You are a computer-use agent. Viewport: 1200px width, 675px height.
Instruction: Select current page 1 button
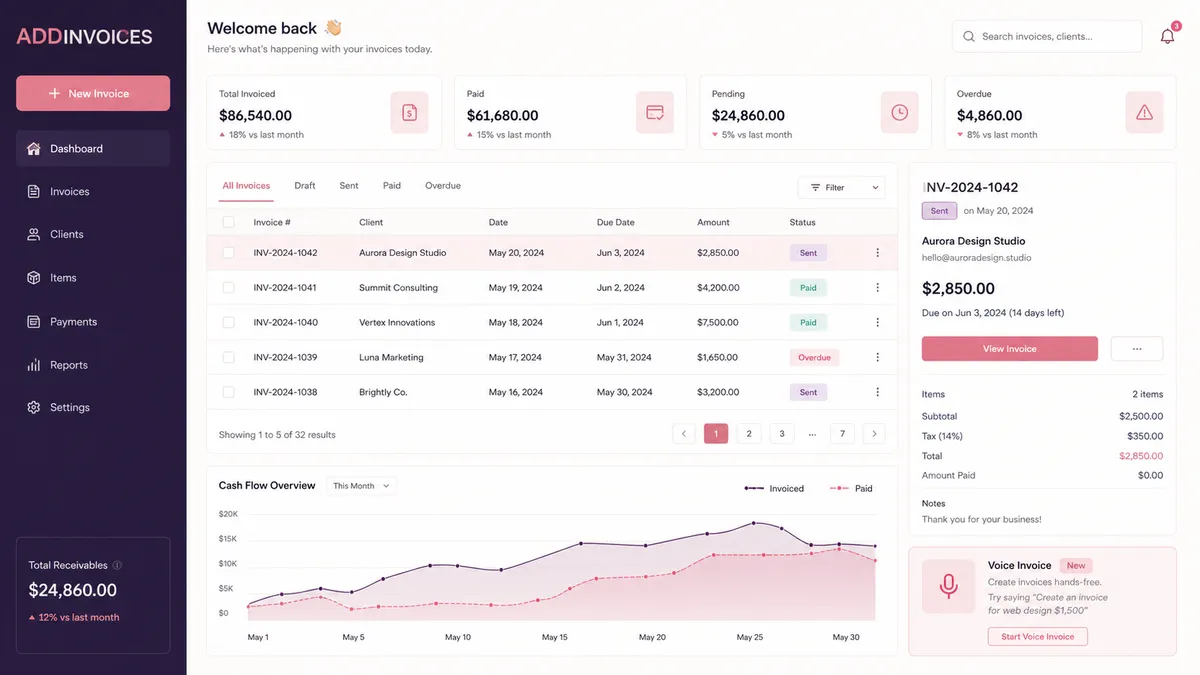[x=716, y=434]
